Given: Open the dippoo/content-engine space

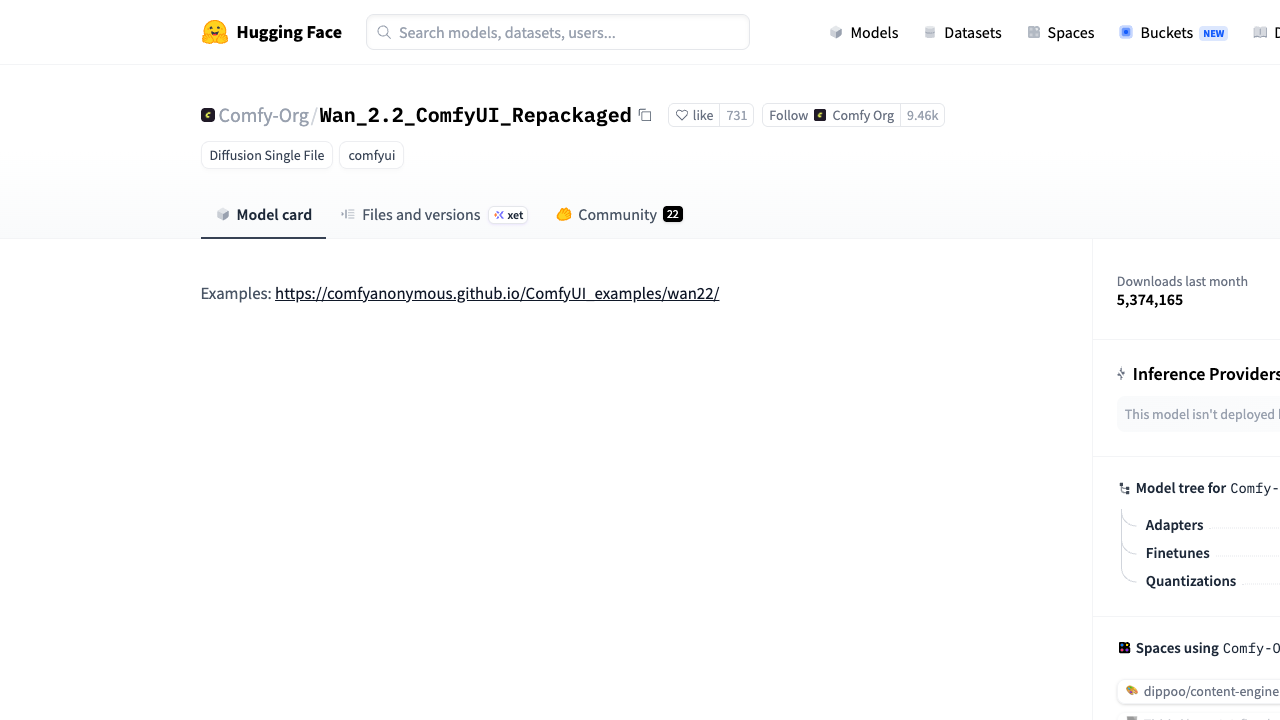Looking at the screenshot, I should [x=1199, y=691].
